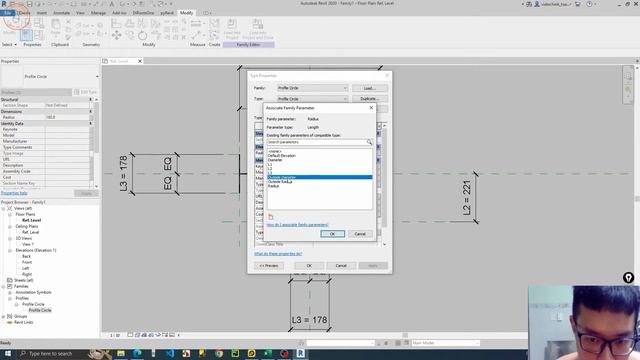Image resolution: width=640 pixels, height=360 pixels.
Task: Click the Align tool icon in the Modify panel
Action: 116,23
